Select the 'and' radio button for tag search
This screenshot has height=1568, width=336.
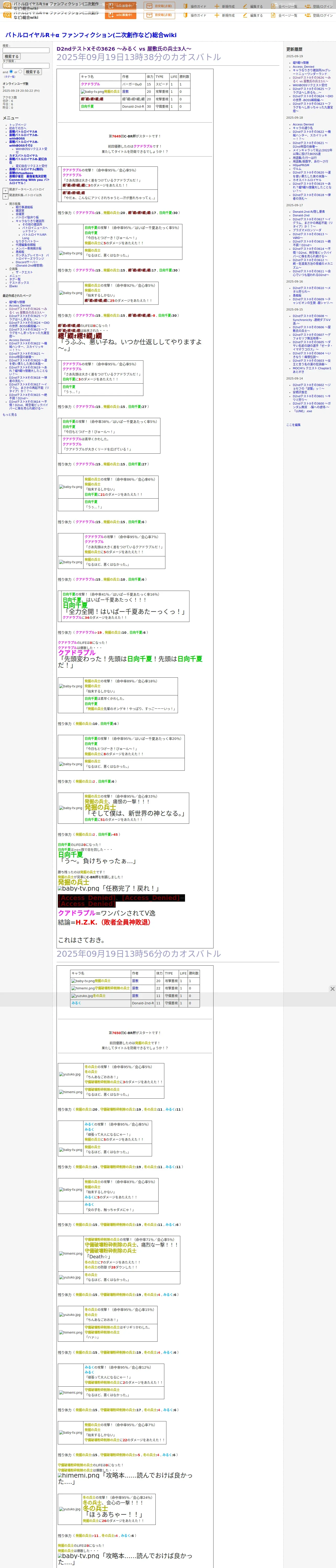tap(11, 71)
